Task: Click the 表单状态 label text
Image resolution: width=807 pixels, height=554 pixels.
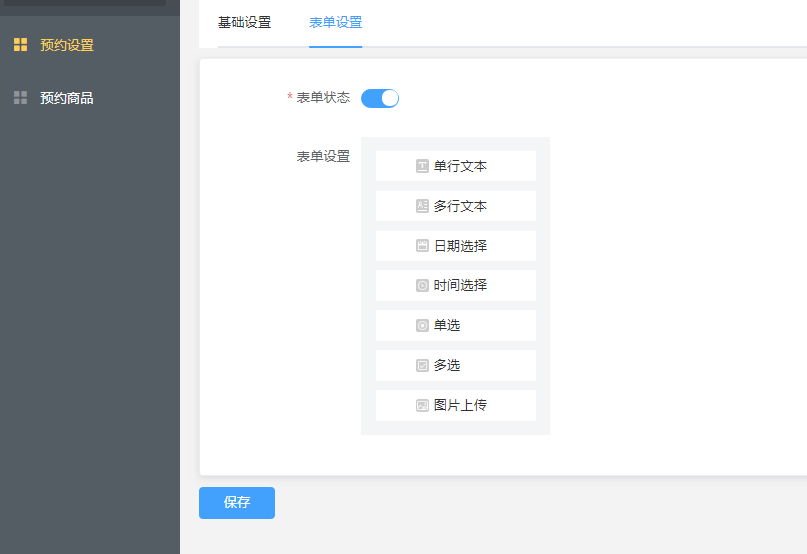Action: tap(323, 97)
